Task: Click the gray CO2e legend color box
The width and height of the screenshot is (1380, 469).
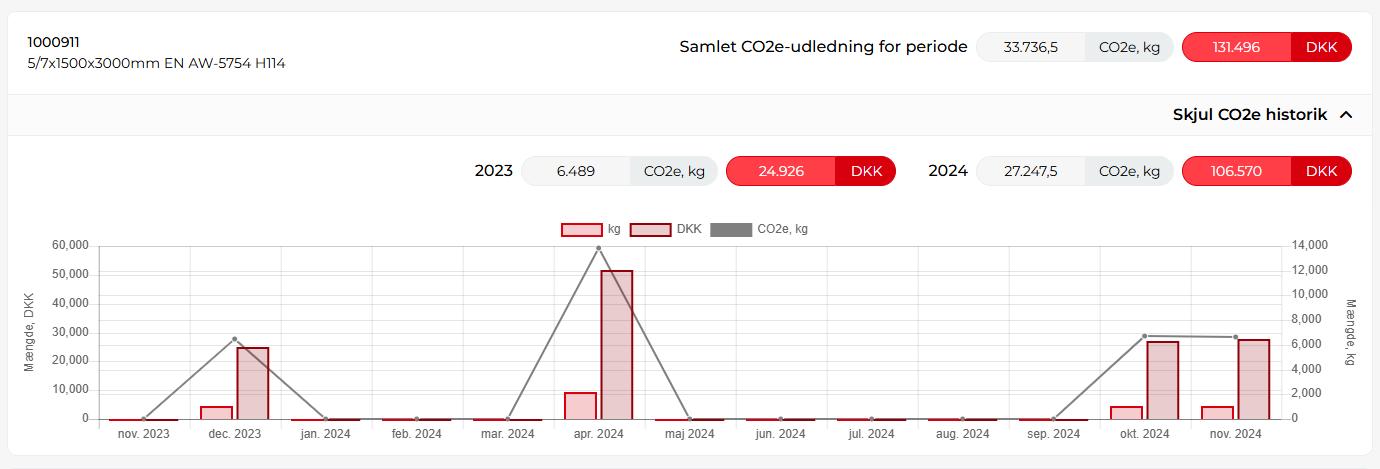Action: [730, 230]
